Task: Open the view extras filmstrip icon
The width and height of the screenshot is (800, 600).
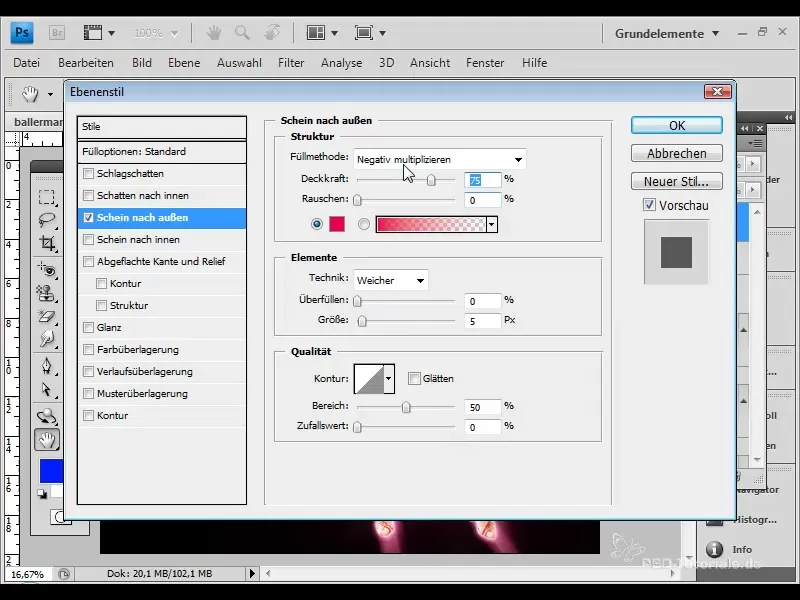Action: (93, 33)
